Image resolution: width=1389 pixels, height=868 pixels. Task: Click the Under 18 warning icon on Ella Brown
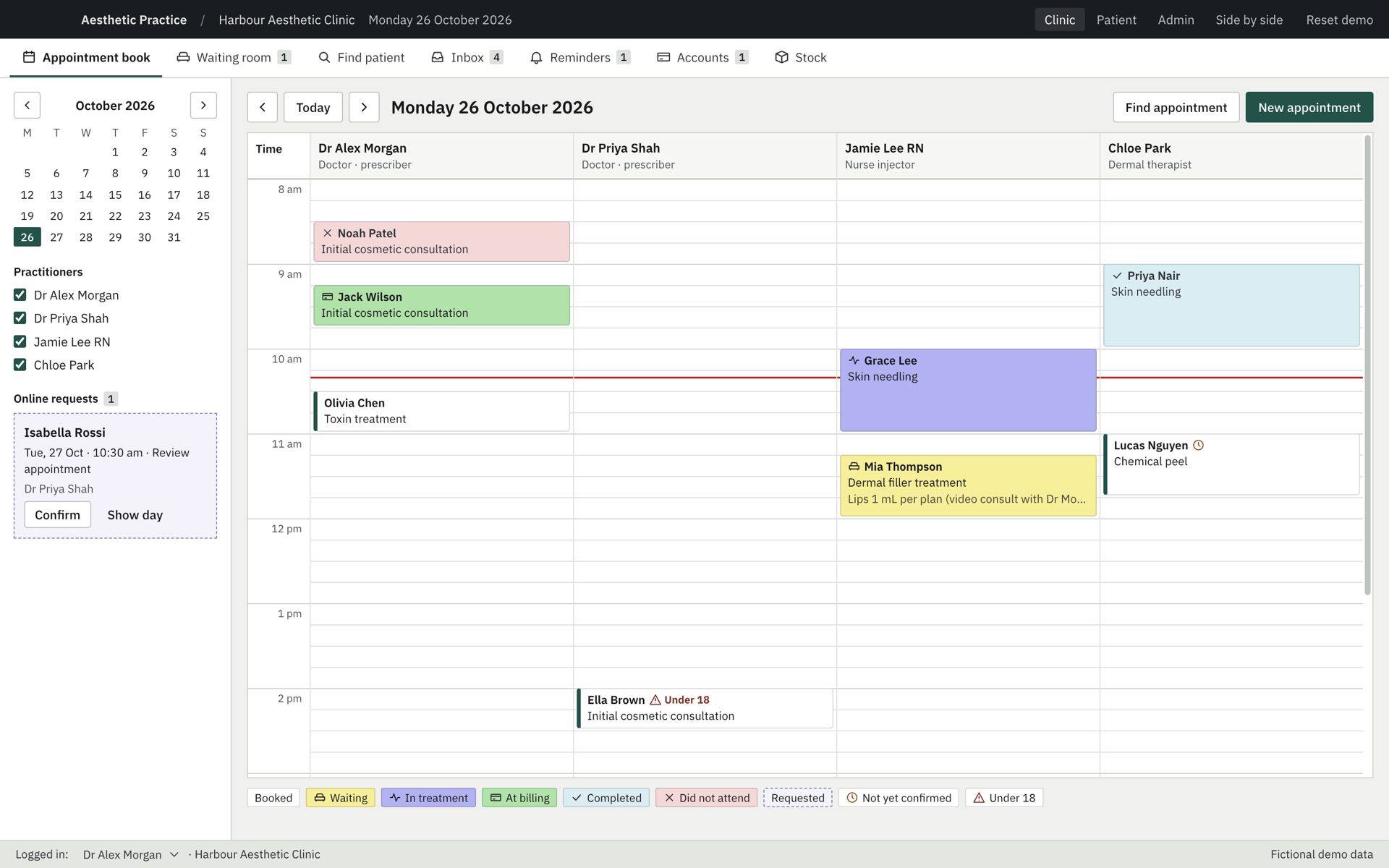[x=655, y=699]
